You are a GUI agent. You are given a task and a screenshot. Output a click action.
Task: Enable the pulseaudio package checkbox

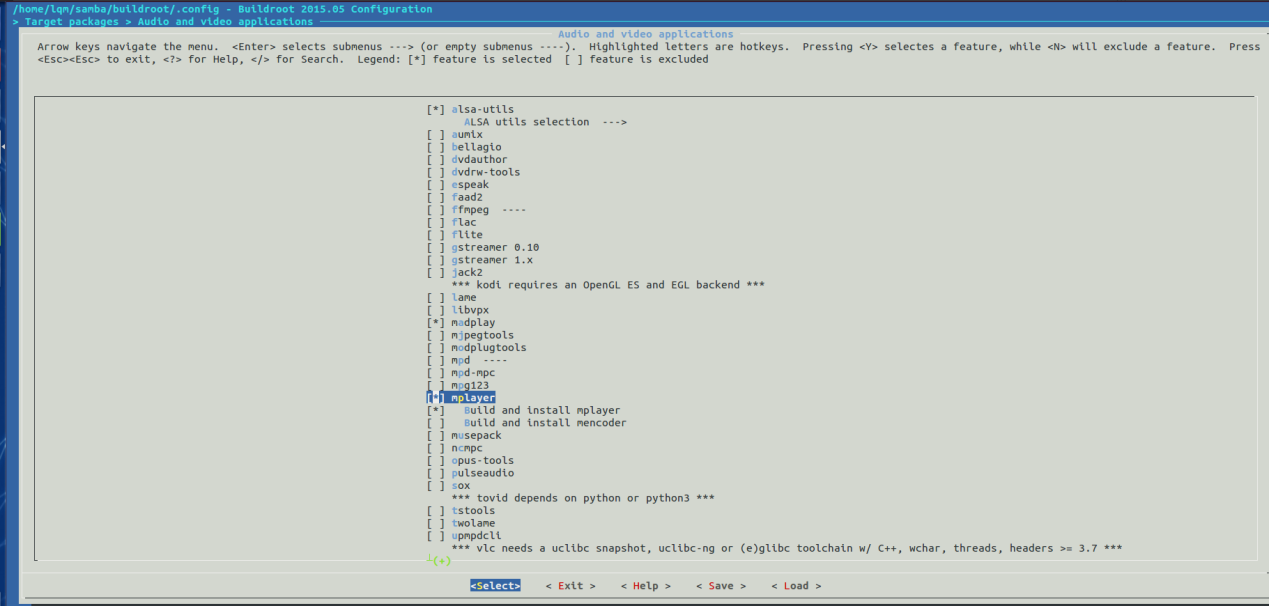[435, 473]
